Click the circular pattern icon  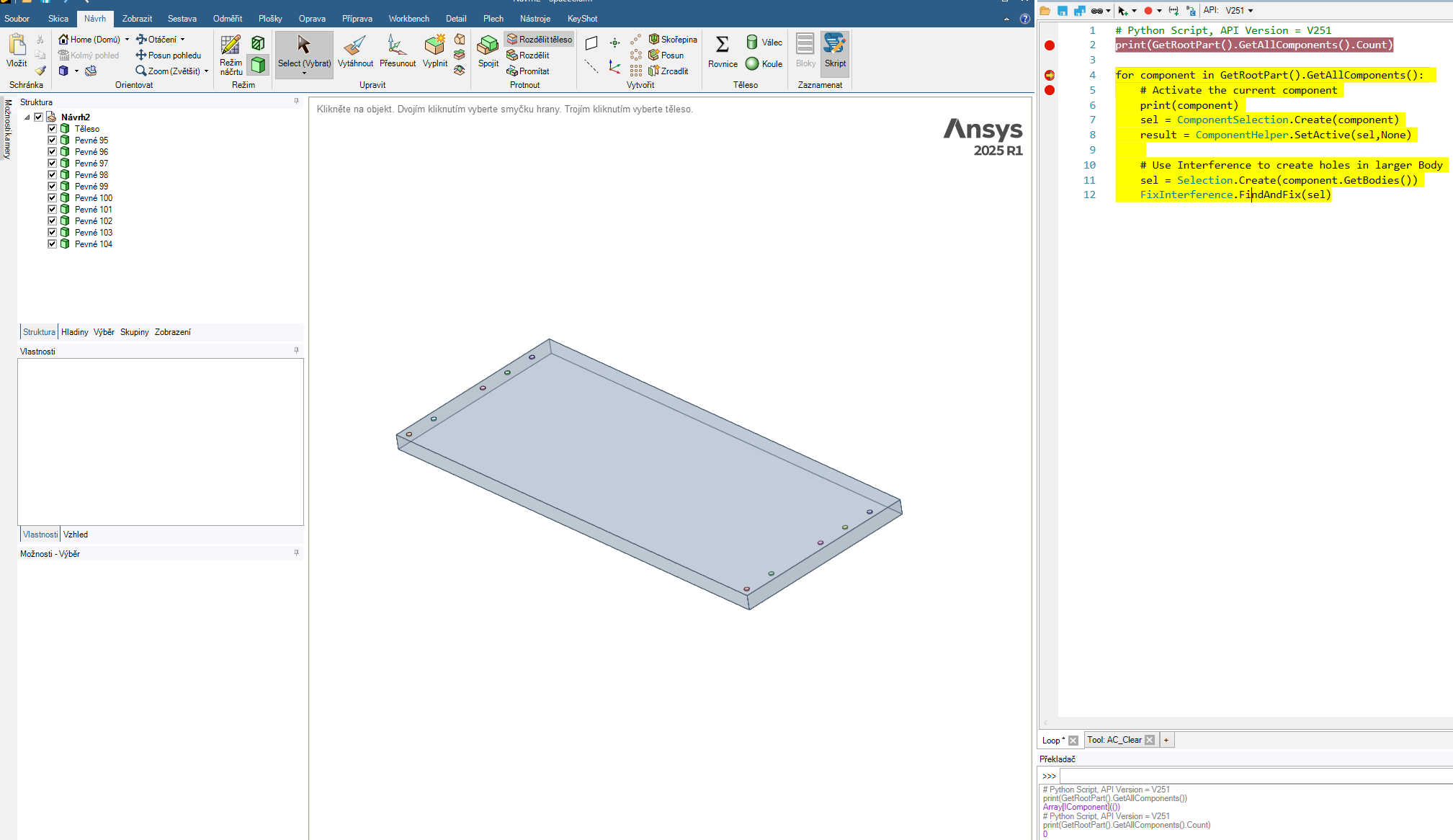point(636,55)
